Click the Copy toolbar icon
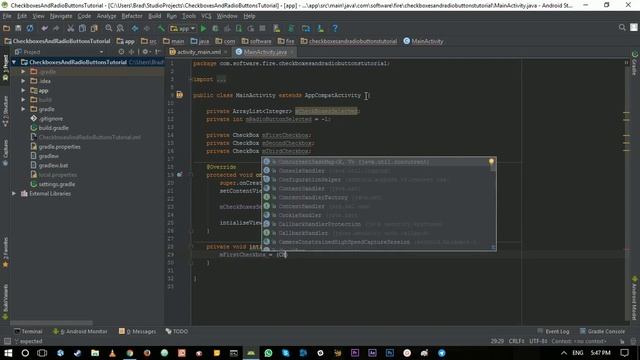The height and width of the screenshot is (360, 640). 82,29
